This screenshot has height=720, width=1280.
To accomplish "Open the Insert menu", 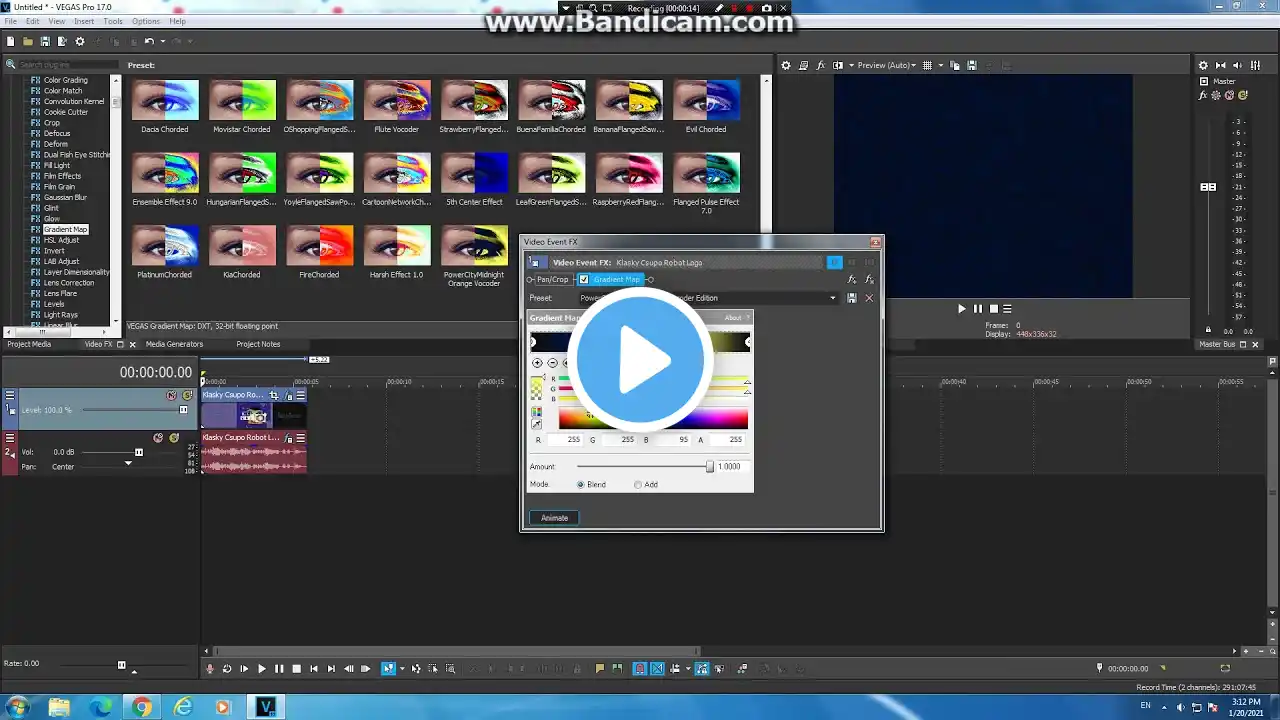I will pos(84,21).
